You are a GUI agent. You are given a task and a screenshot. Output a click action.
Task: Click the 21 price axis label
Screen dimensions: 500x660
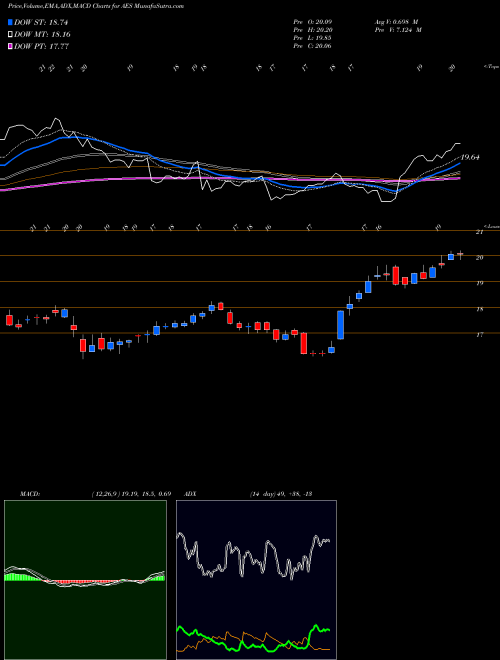(479, 232)
